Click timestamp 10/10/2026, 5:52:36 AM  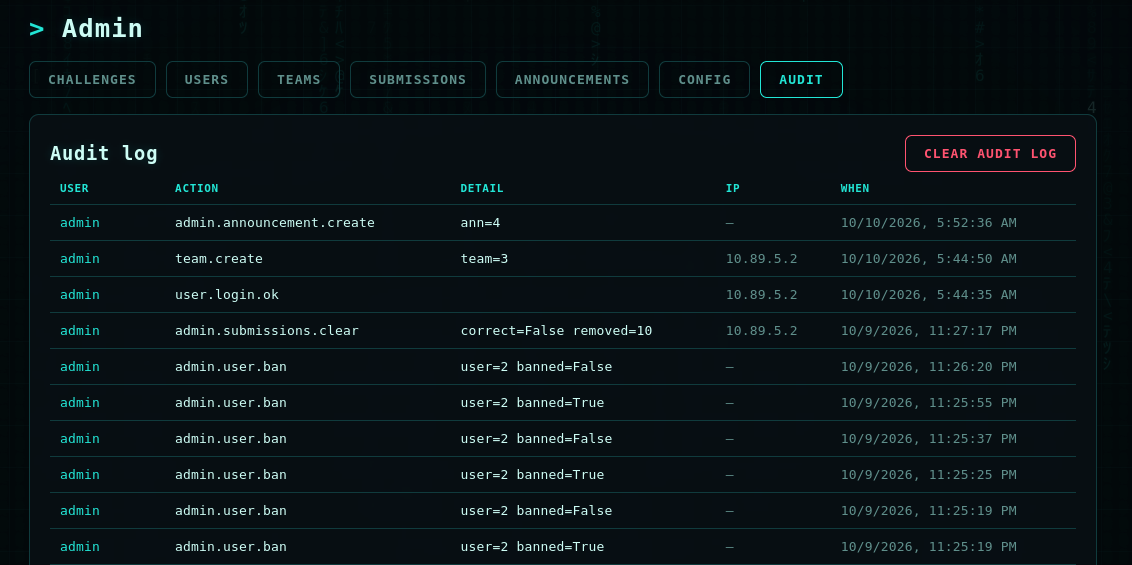(x=928, y=222)
